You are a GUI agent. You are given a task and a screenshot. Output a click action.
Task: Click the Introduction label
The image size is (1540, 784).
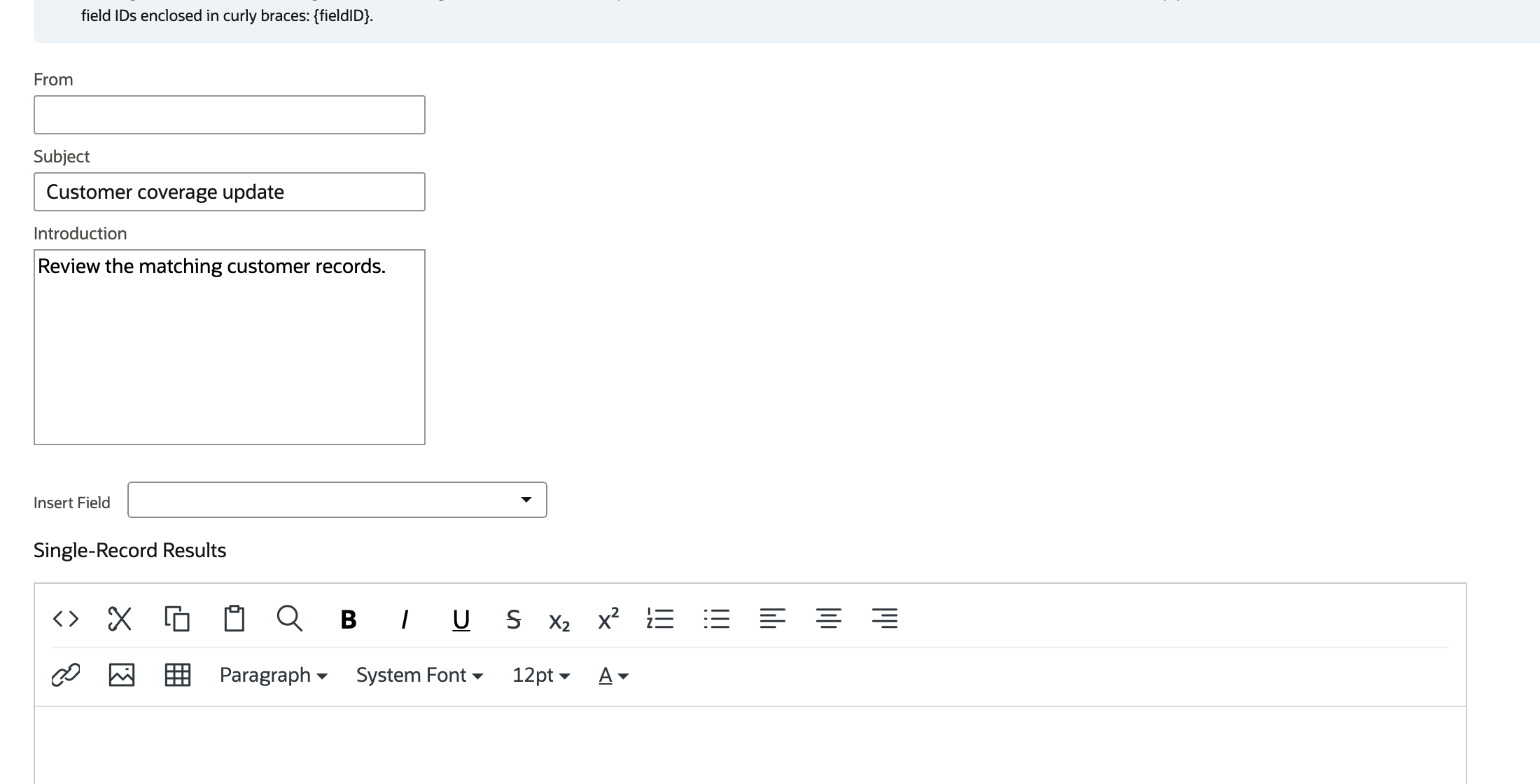pyautogui.click(x=80, y=234)
